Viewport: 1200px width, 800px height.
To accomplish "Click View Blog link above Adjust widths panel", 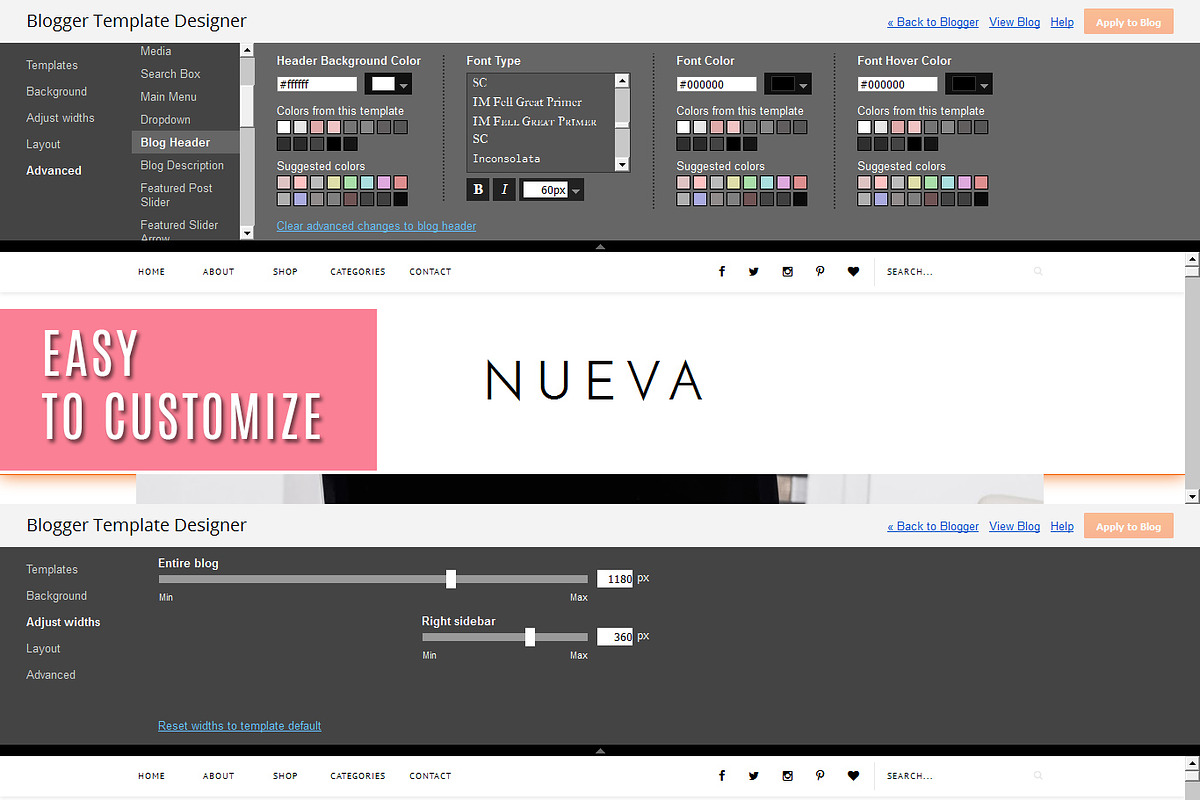I will point(1014,526).
